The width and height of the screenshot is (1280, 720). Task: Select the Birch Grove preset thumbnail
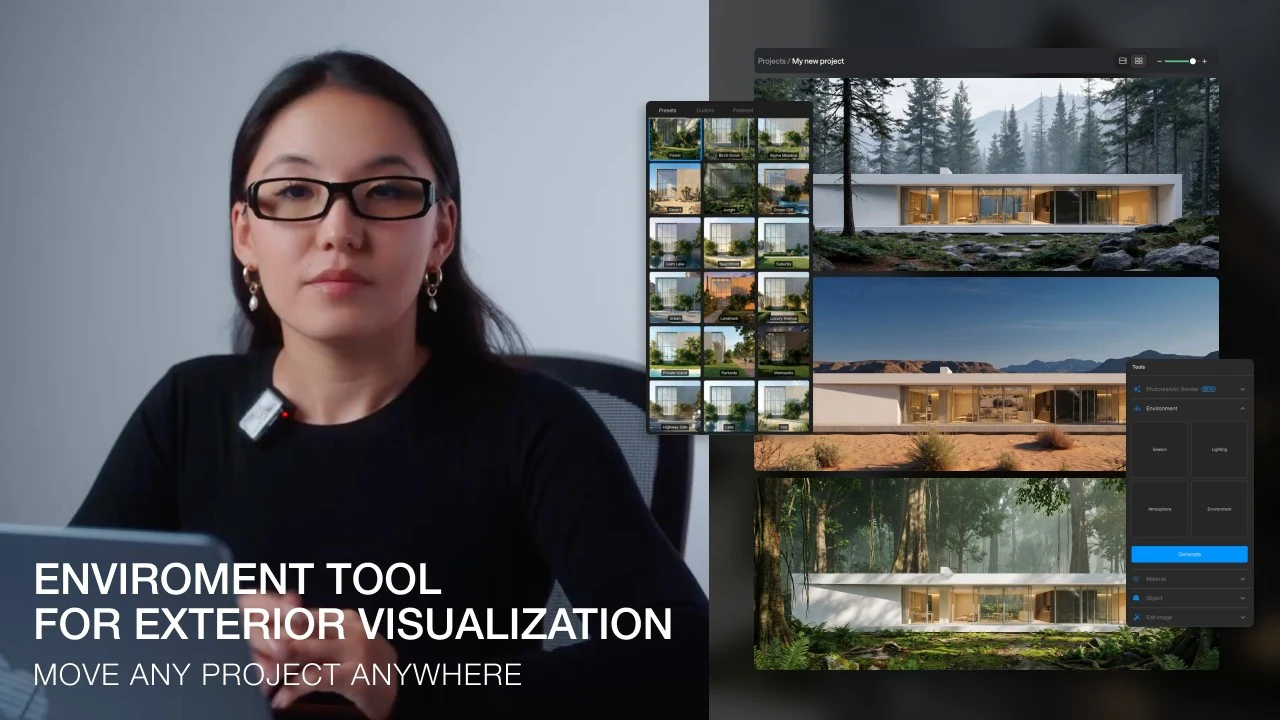click(x=729, y=139)
